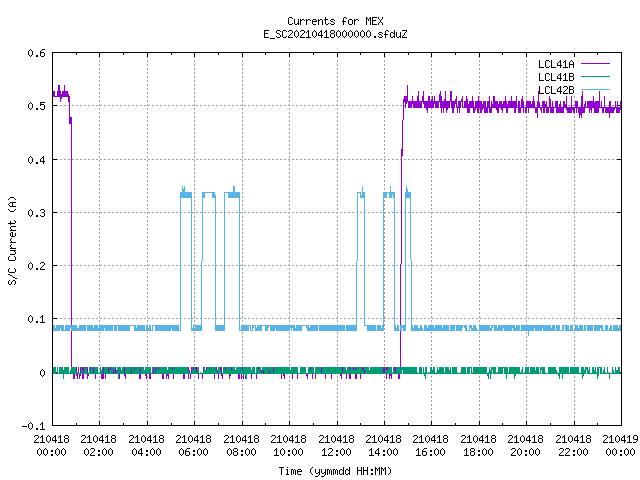
Task: Click the blue LCL42B legend line sample
Action: [x=596, y=89]
